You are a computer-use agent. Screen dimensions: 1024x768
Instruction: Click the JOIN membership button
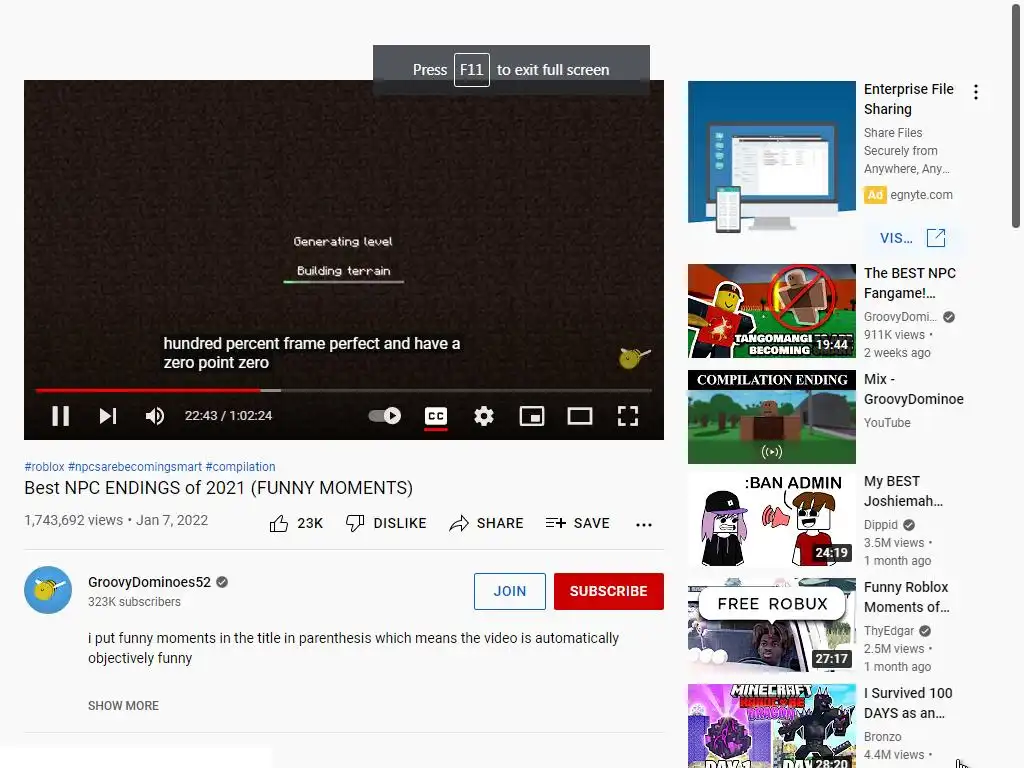[509, 591]
